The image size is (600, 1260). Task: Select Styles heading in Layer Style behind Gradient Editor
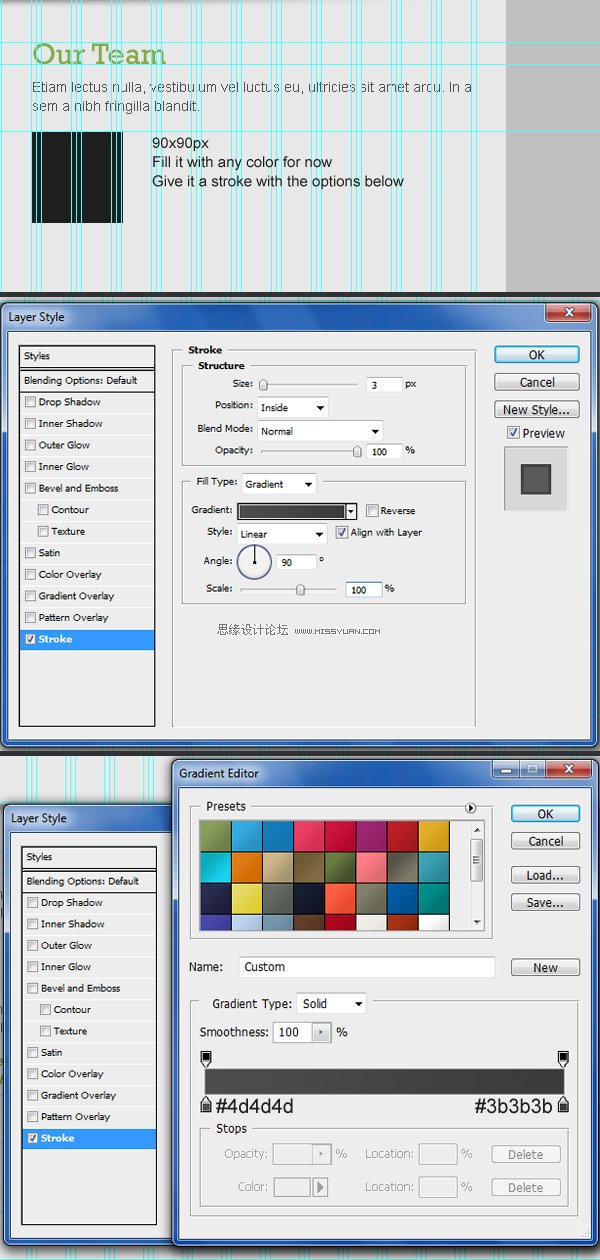click(89, 857)
